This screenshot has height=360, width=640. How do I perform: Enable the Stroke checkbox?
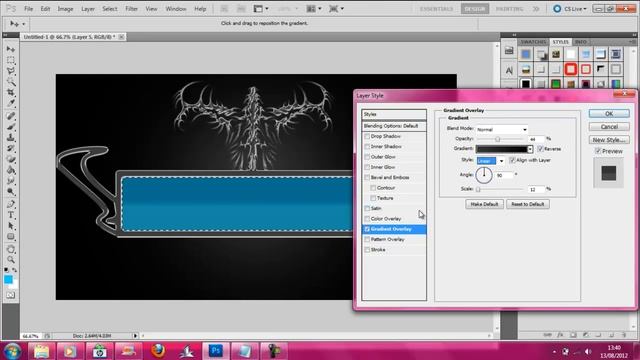(367, 249)
